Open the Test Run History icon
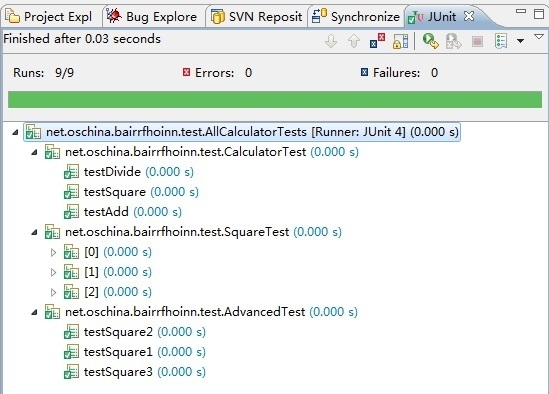Viewport: 549px width, 394px height. click(501, 41)
